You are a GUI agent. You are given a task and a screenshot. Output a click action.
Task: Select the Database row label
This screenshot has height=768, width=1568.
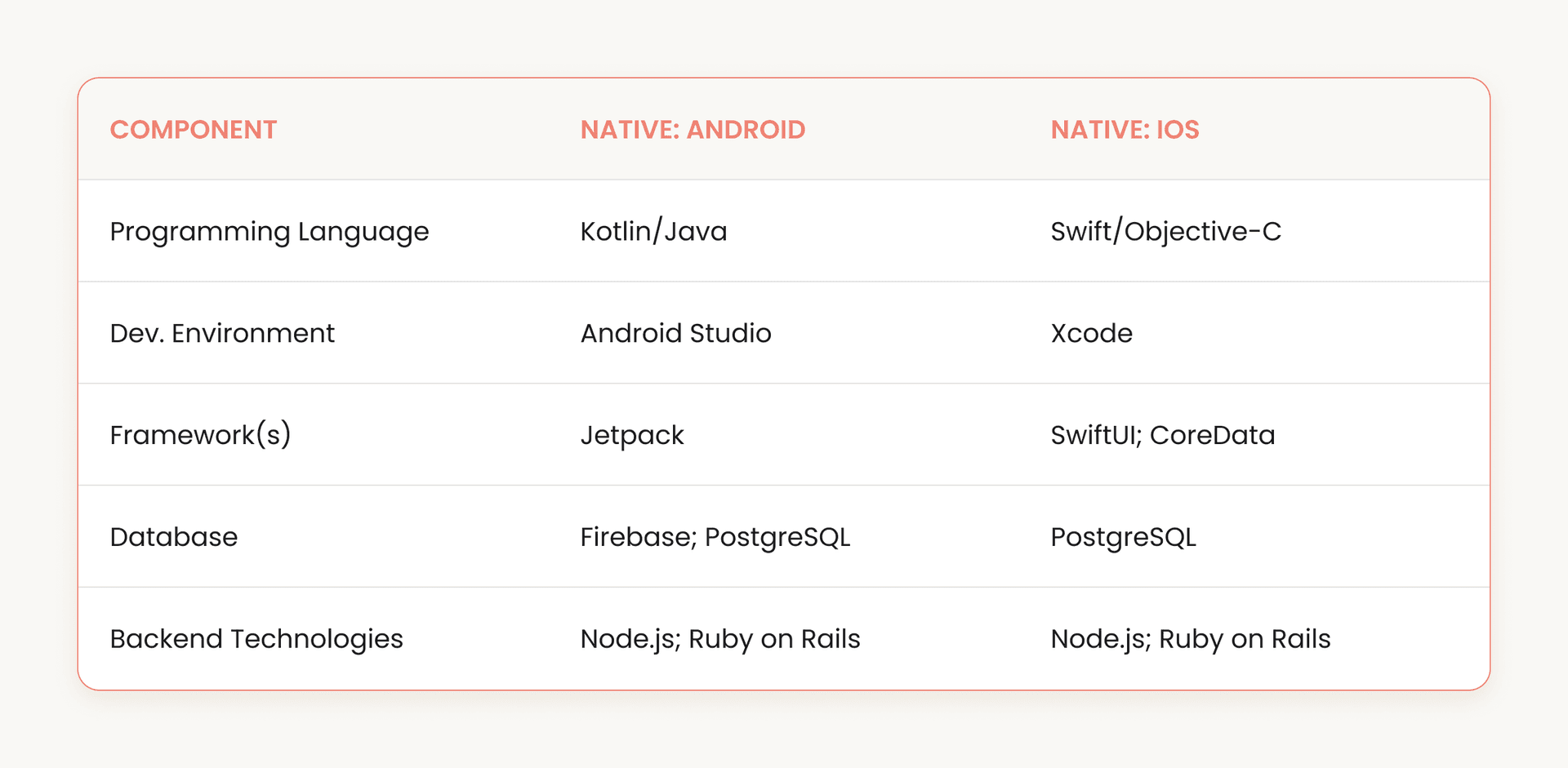click(x=173, y=536)
